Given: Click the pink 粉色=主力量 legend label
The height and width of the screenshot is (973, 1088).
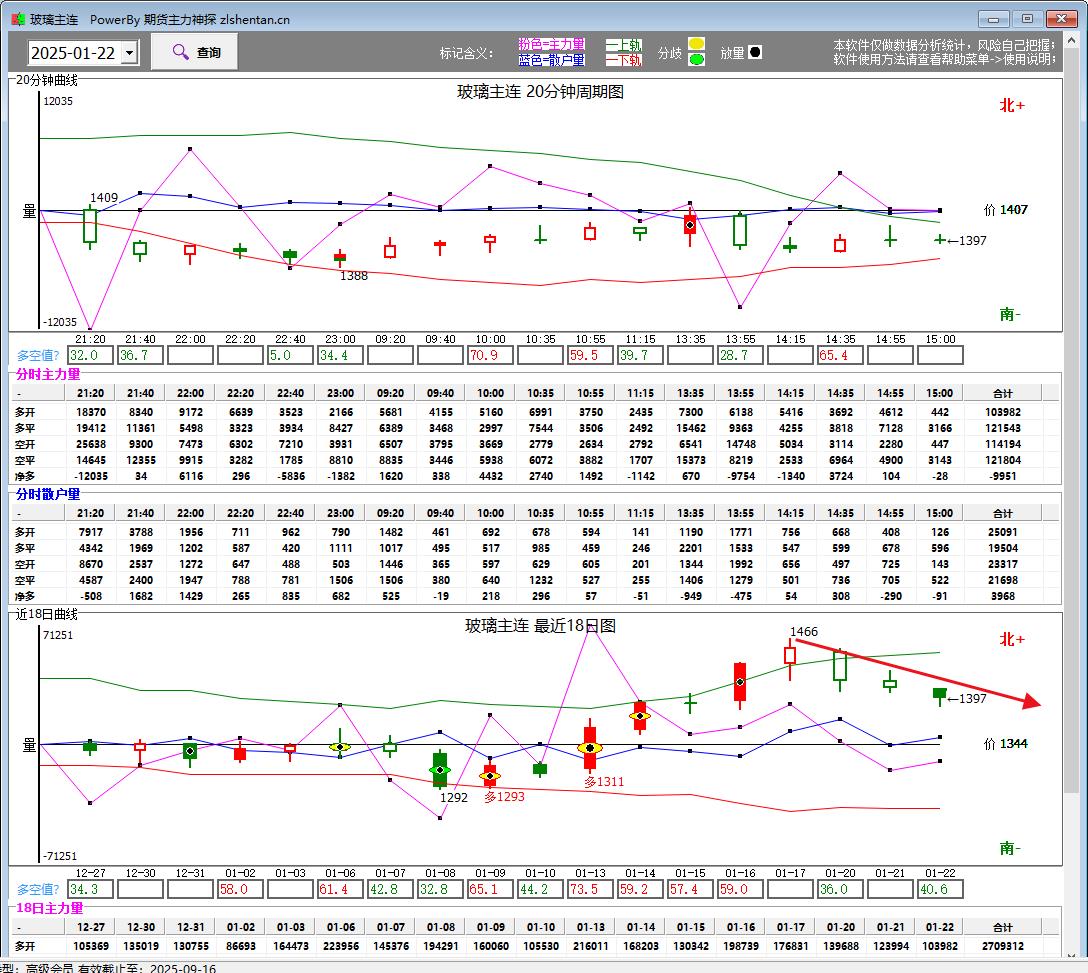Looking at the screenshot, I should point(551,44).
